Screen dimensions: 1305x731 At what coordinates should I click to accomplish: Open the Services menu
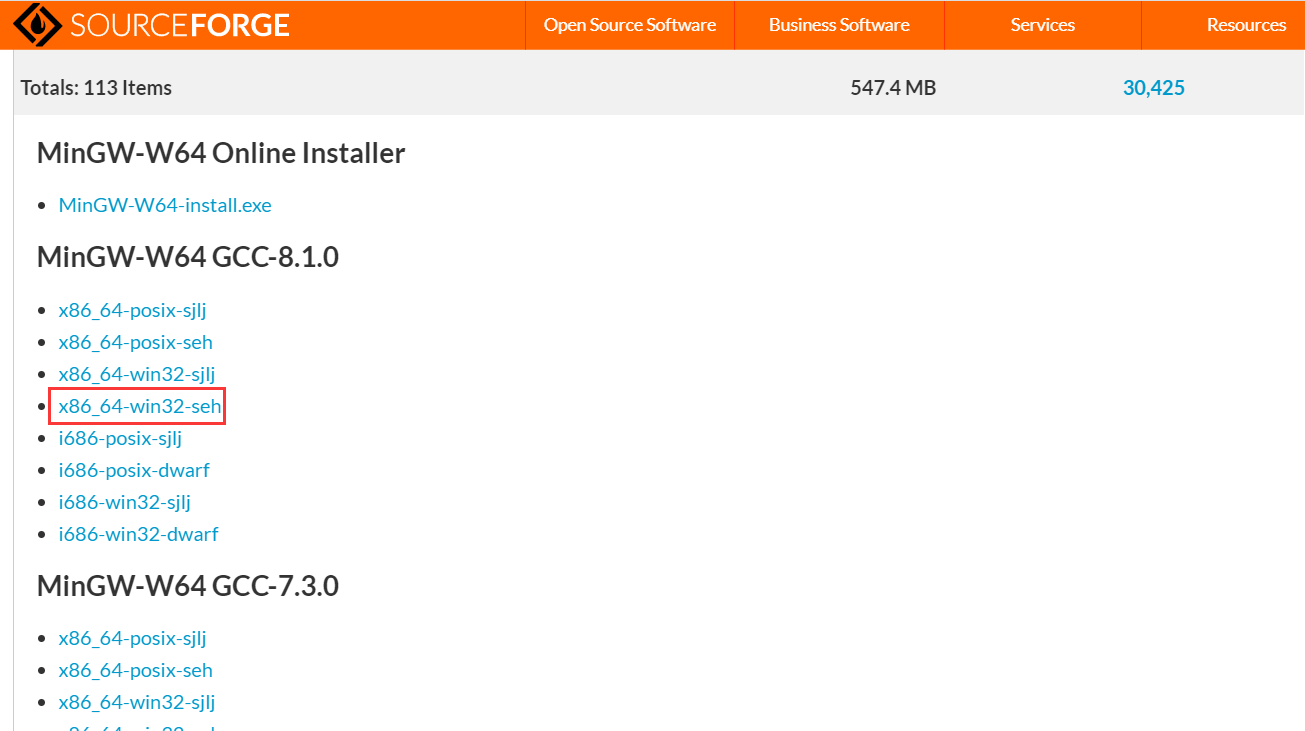1042,24
